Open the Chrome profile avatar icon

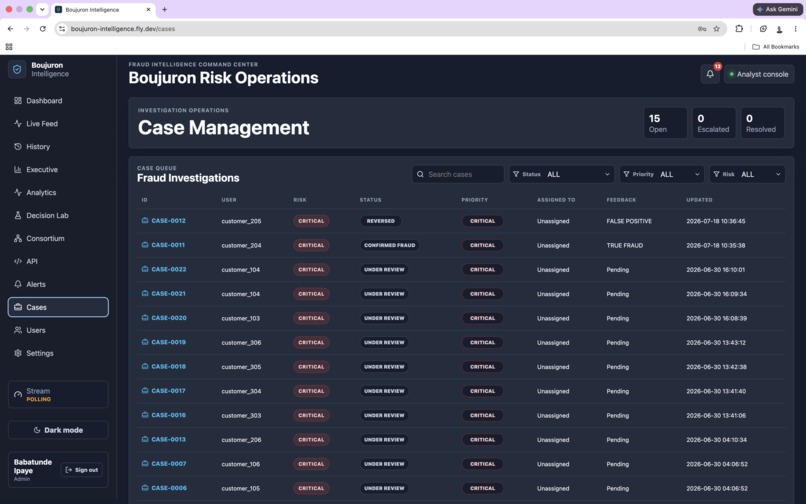coord(779,29)
